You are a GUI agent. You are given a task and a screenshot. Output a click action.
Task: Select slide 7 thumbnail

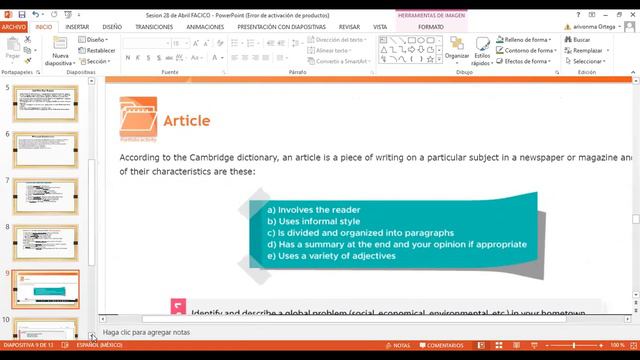pos(45,197)
